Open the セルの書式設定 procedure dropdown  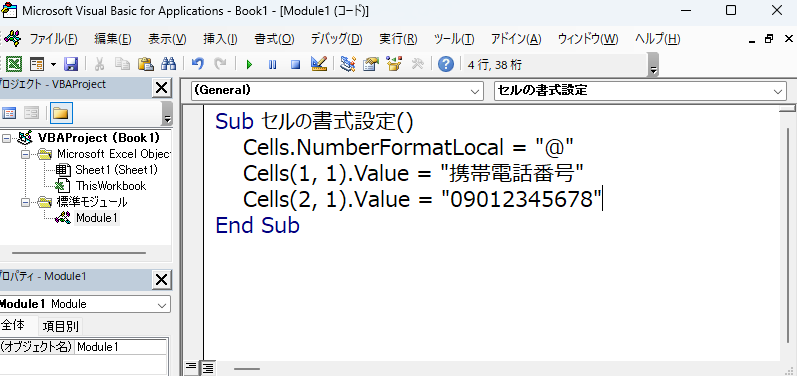[x=778, y=91]
